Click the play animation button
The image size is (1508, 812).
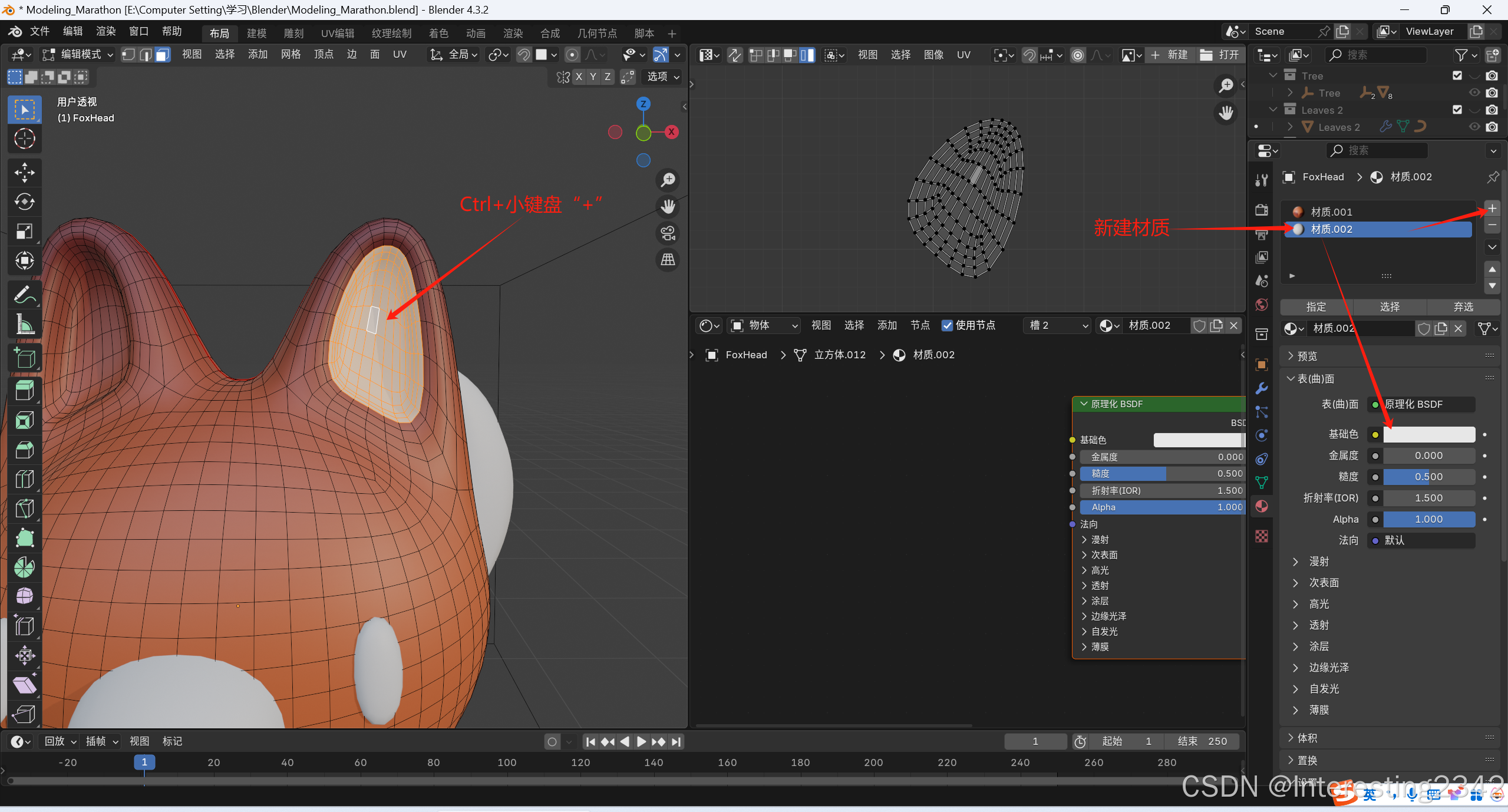642,741
